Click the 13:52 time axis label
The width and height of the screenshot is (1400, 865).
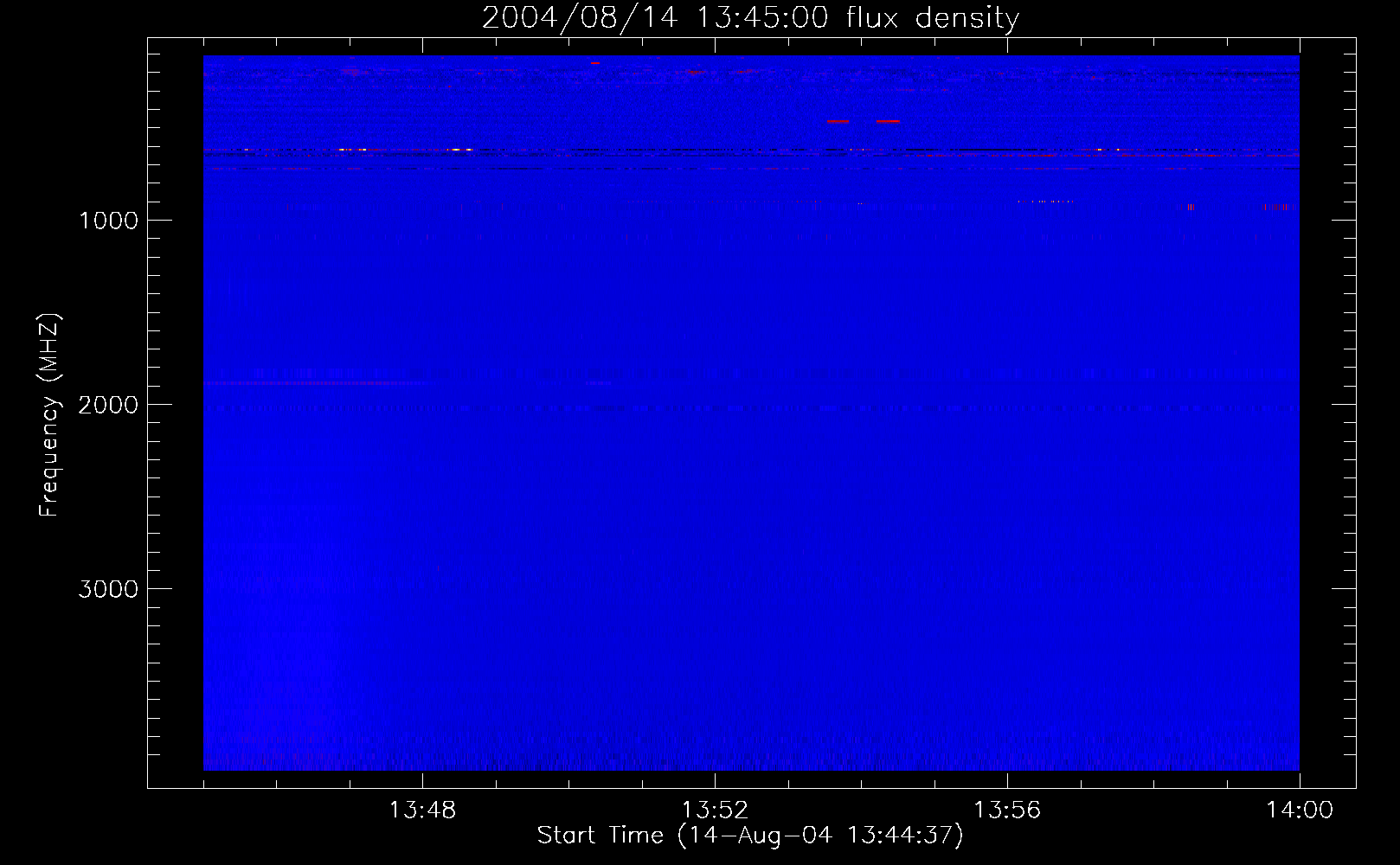point(715,811)
